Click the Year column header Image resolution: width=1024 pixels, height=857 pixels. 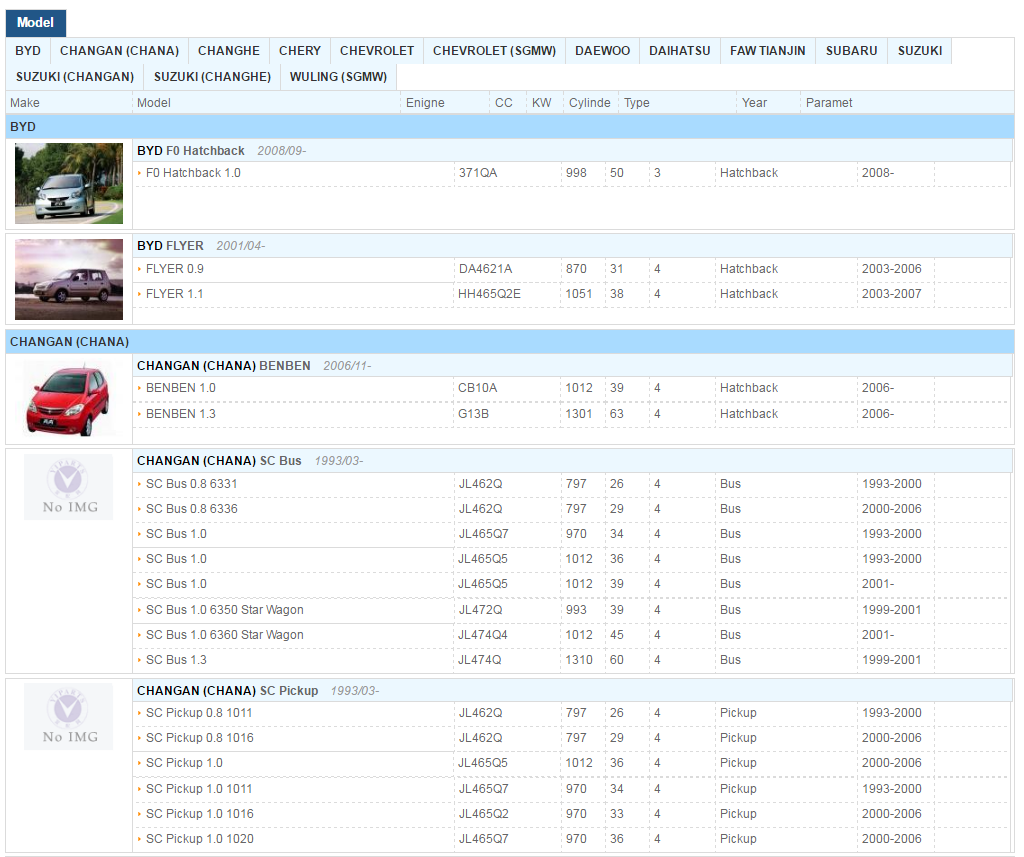pos(754,103)
